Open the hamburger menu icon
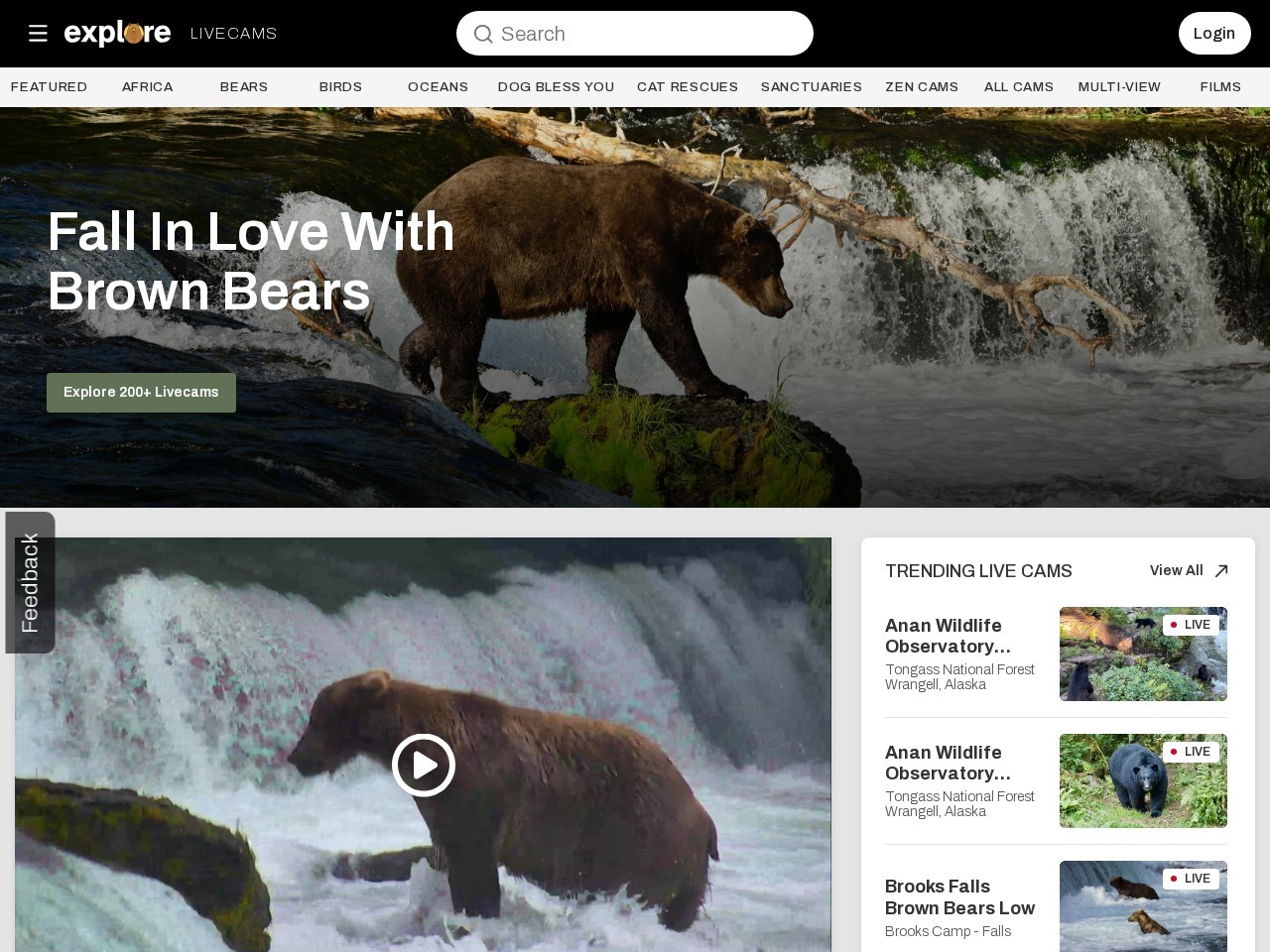The width and height of the screenshot is (1270, 952). (38, 34)
